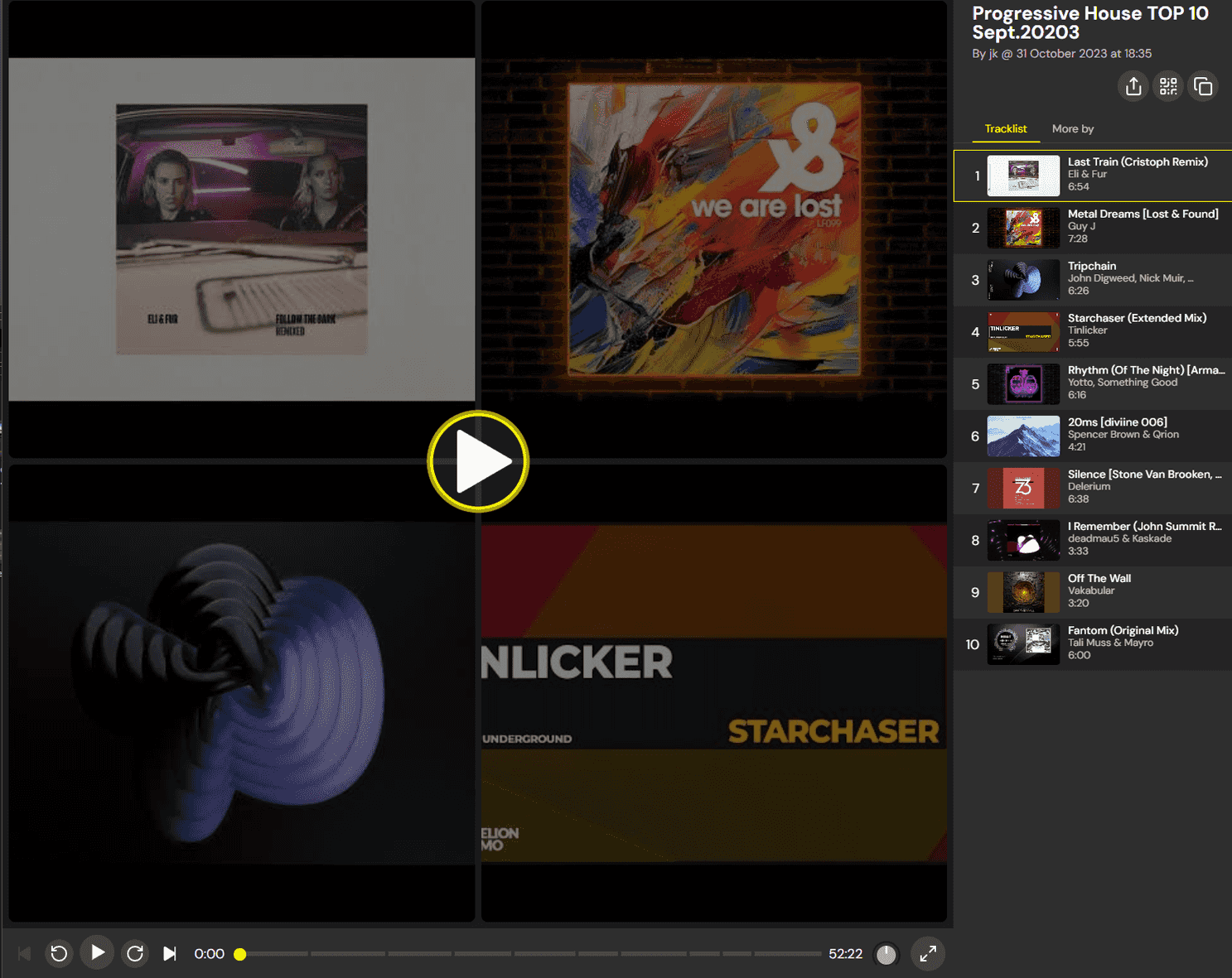This screenshot has height=978, width=1232.
Task: Click artist name Vakabular
Action: click(1091, 590)
